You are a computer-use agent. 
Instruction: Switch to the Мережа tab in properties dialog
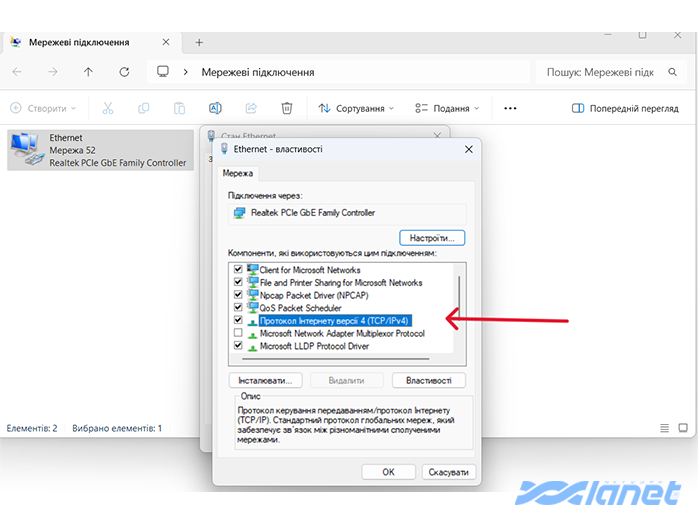click(x=238, y=173)
